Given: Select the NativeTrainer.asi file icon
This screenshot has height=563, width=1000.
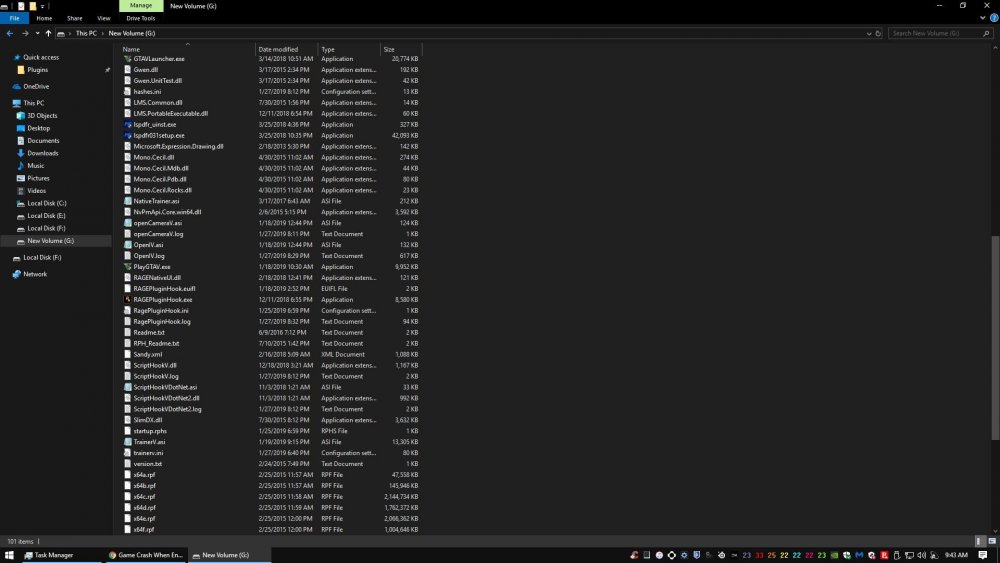Looking at the screenshot, I should pos(128,201).
